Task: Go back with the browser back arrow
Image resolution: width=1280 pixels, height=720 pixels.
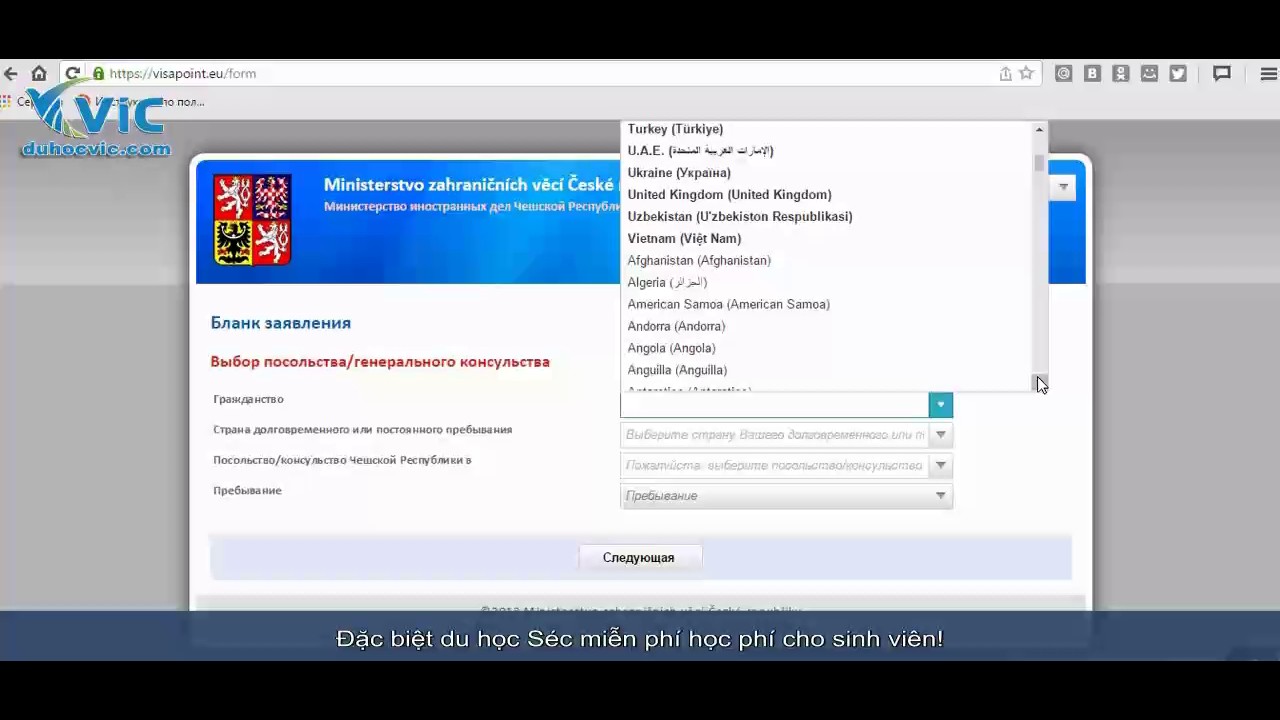Action: (x=10, y=73)
